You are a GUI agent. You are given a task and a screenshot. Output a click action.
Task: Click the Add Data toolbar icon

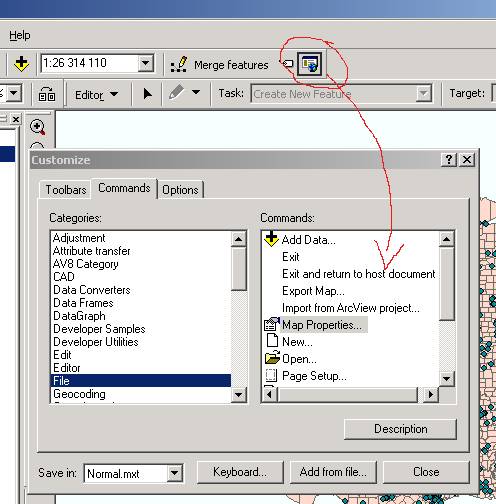[x=21, y=63]
